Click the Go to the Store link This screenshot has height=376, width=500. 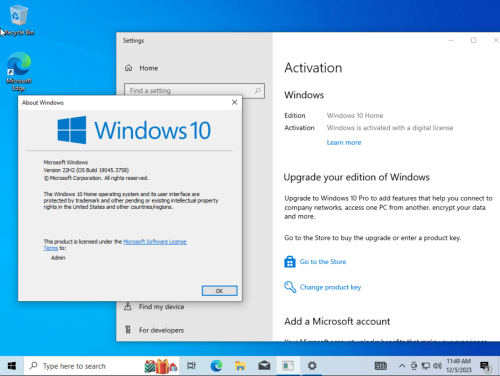(x=323, y=262)
